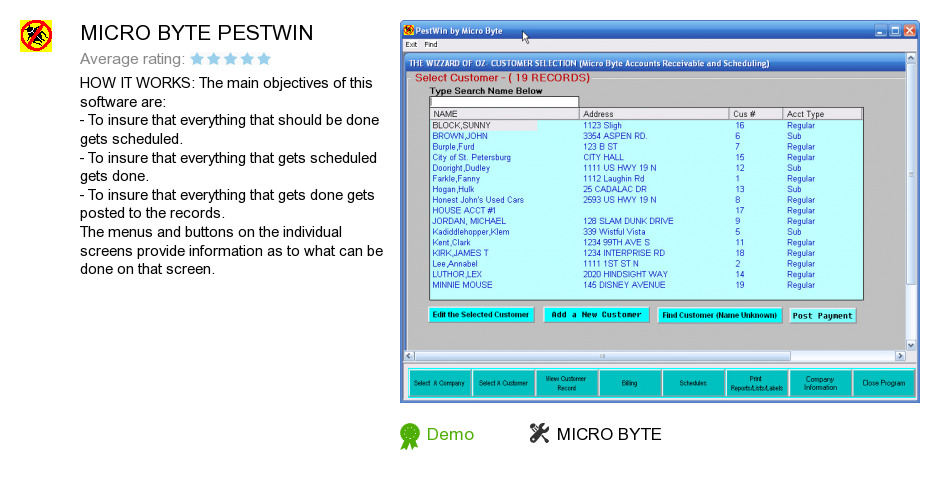Minimize the PestWin window

tap(880, 31)
